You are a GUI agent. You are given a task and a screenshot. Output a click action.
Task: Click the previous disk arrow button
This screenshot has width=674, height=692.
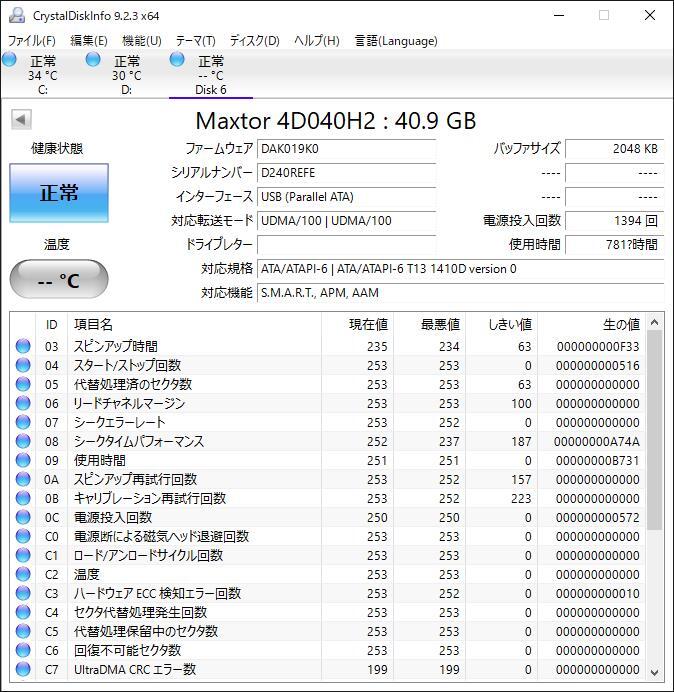tap(21, 119)
